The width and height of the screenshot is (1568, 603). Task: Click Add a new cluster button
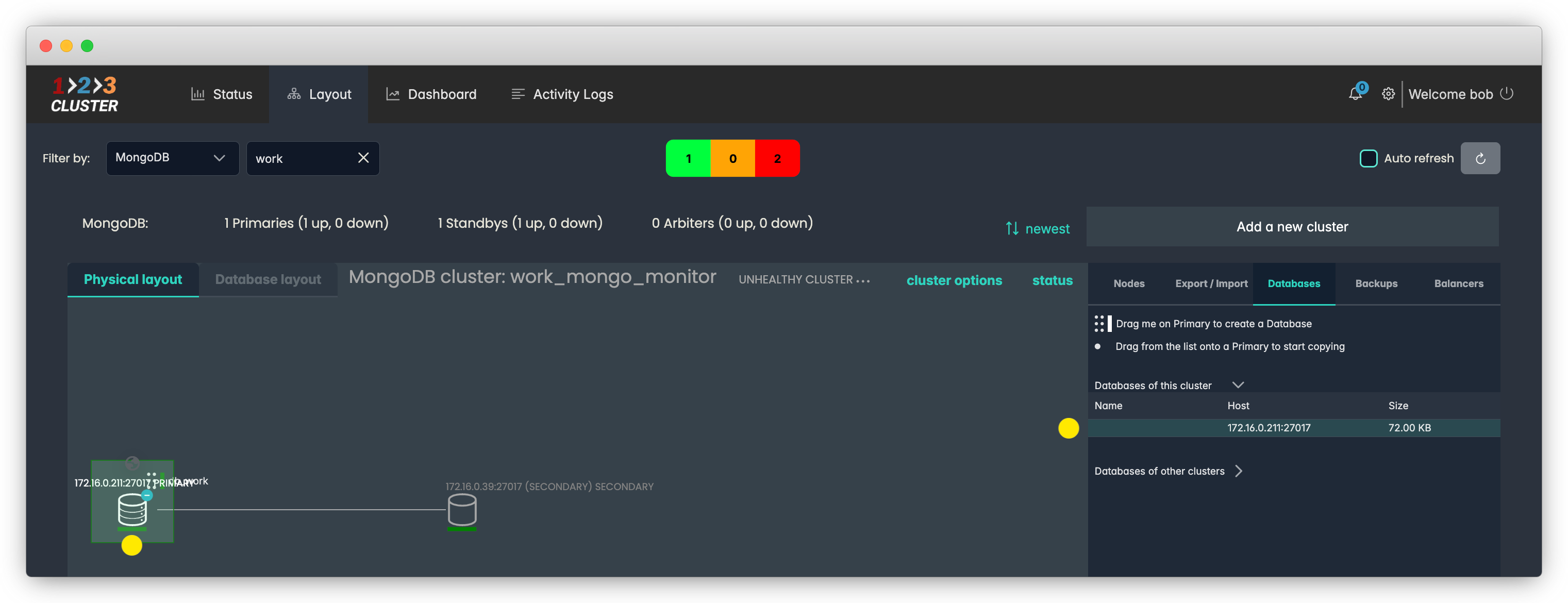1292,227
